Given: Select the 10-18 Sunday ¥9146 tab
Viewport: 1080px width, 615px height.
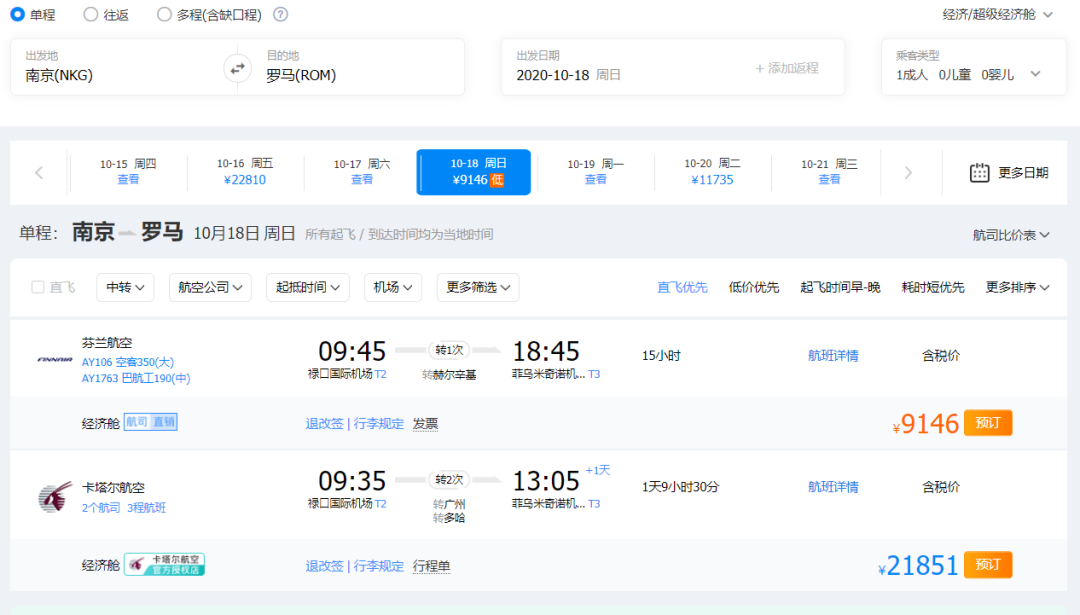Looking at the screenshot, I should point(474,172).
